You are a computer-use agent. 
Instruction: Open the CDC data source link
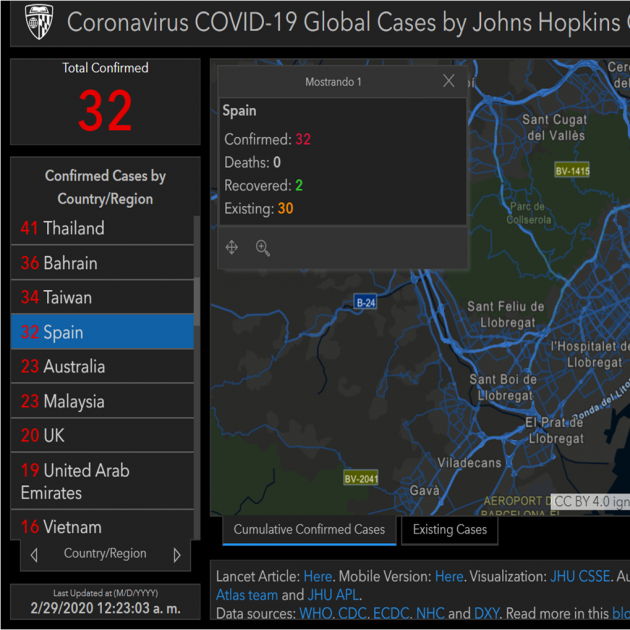(352, 613)
